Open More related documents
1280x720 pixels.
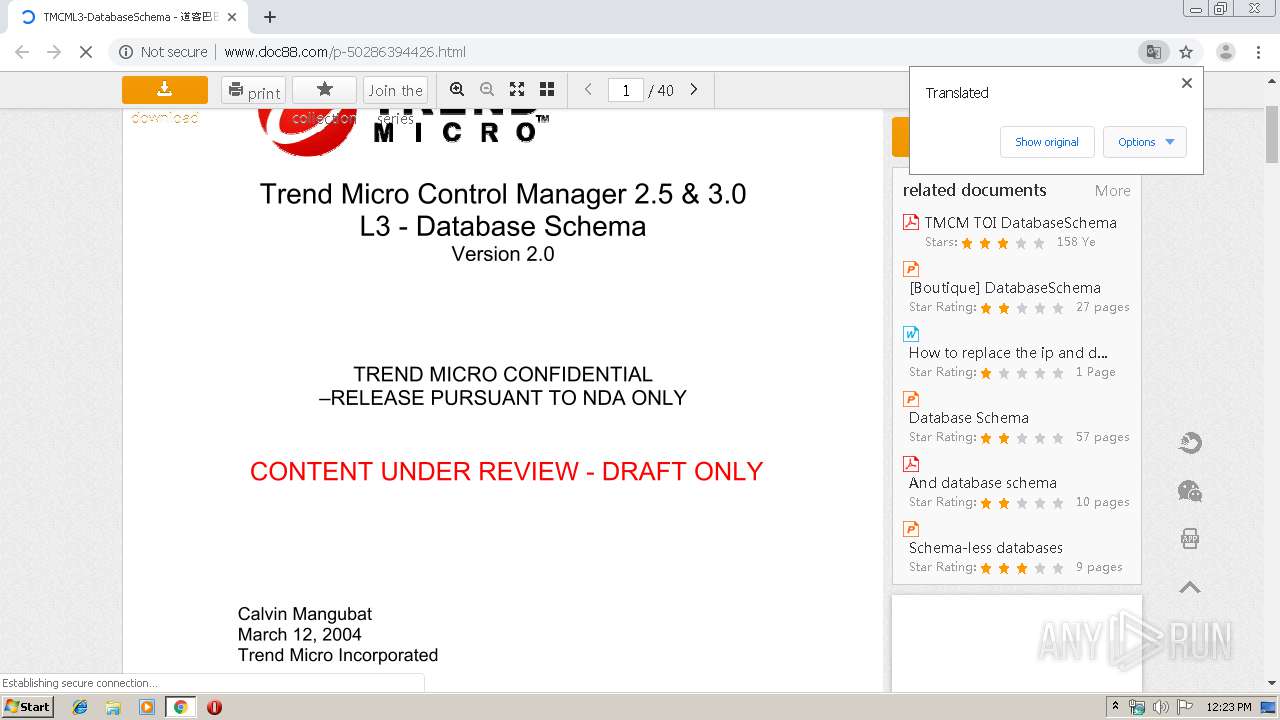click(x=1112, y=191)
